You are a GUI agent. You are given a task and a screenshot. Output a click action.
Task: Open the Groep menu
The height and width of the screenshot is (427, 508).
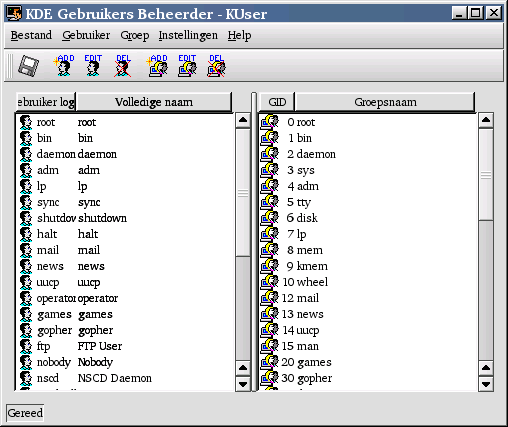[x=135, y=35]
